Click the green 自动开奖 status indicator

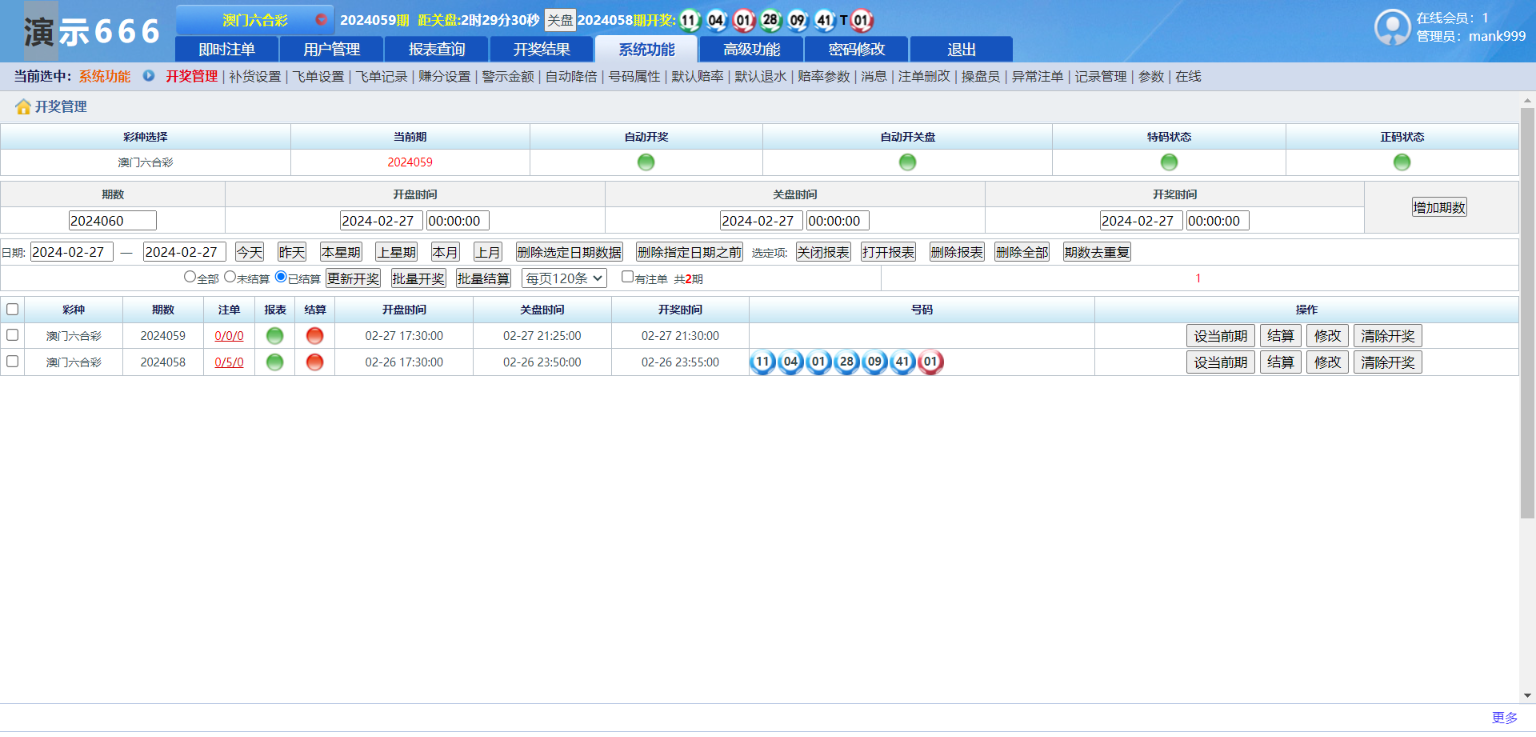pos(646,162)
